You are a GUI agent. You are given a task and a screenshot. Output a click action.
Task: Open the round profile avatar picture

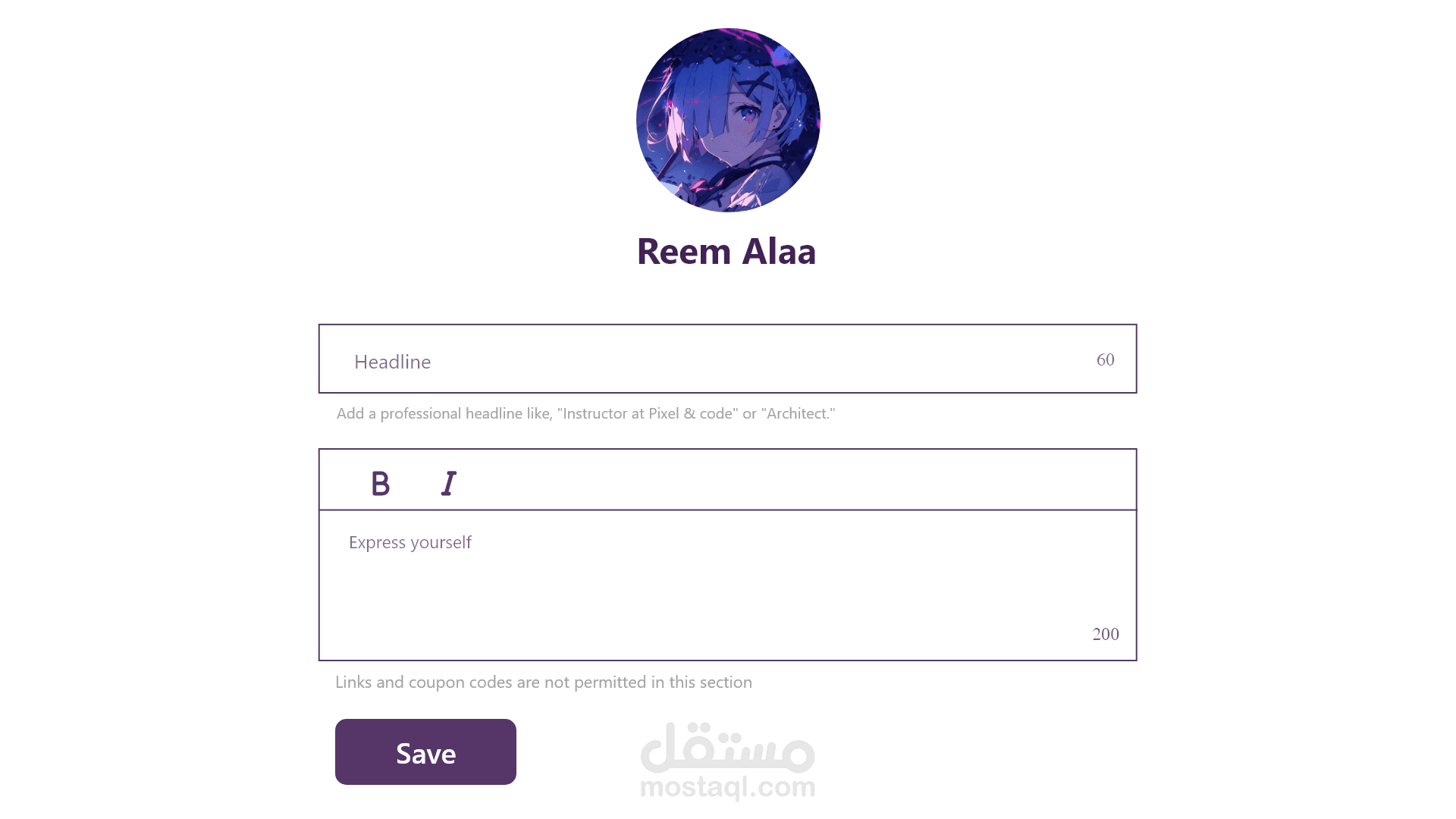(x=728, y=120)
